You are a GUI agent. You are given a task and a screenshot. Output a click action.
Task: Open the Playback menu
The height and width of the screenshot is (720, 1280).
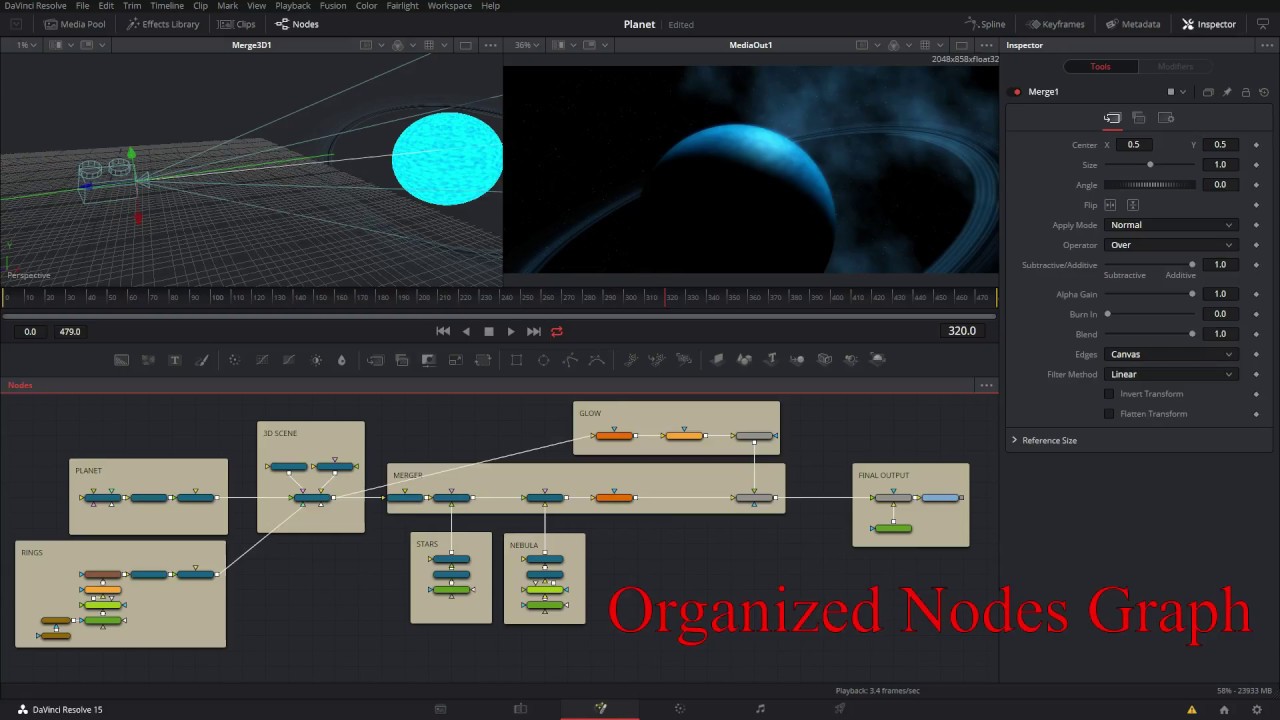click(293, 6)
